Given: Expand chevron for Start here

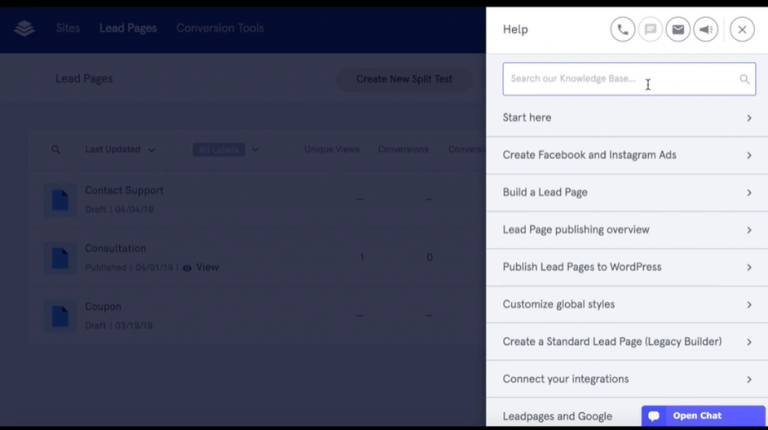Looking at the screenshot, I should click(749, 118).
